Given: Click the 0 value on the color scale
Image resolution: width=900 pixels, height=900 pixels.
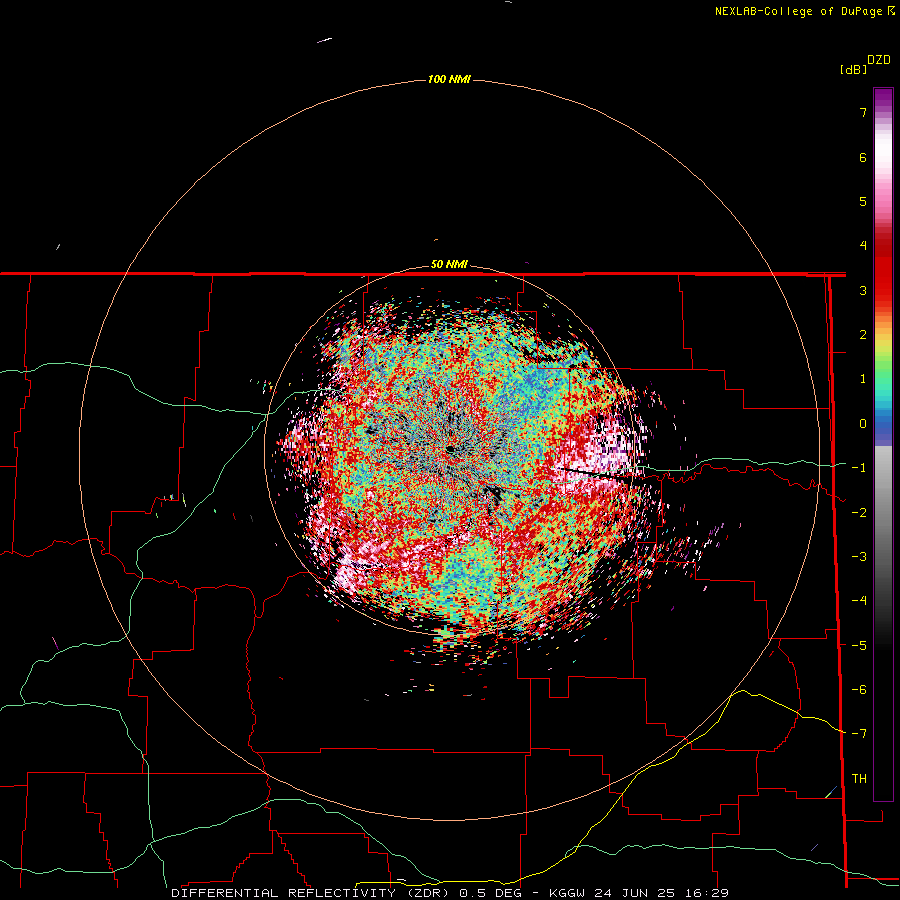Looking at the screenshot, I should 863,424.
